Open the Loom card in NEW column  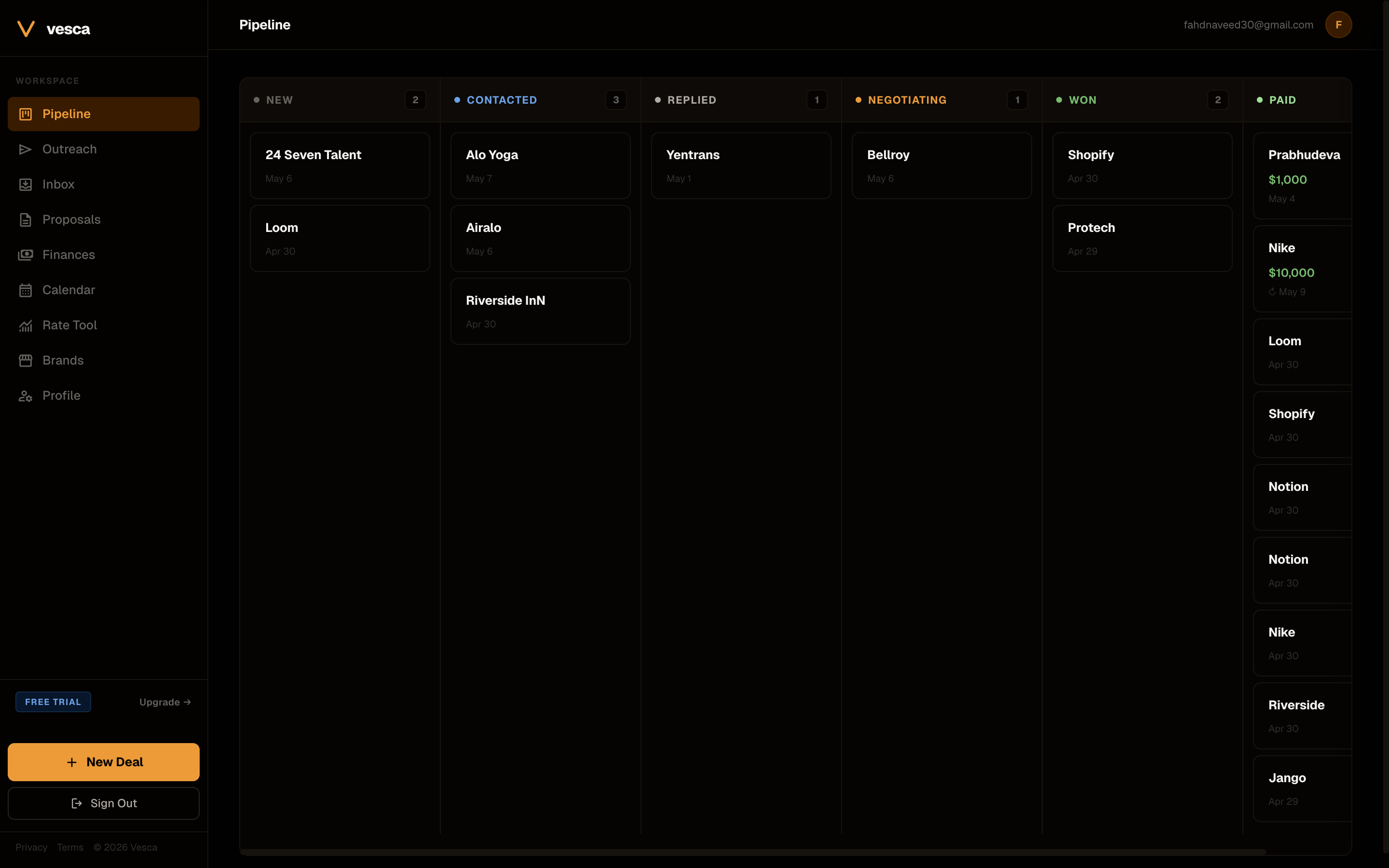click(340, 238)
